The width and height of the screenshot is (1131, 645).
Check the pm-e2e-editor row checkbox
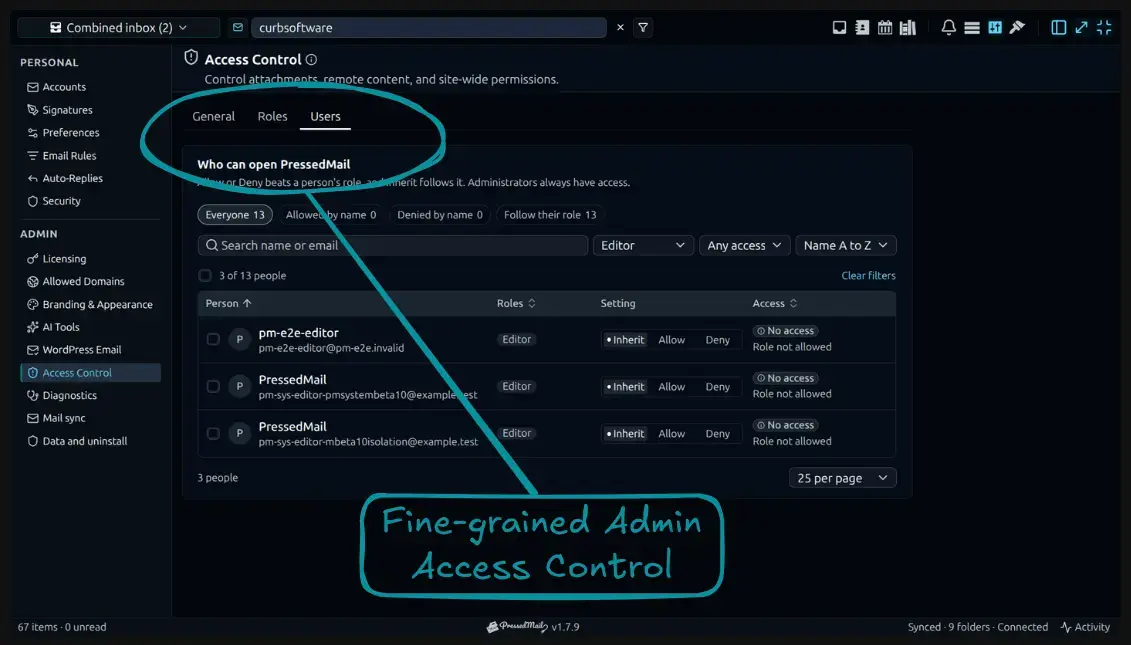point(213,339)
